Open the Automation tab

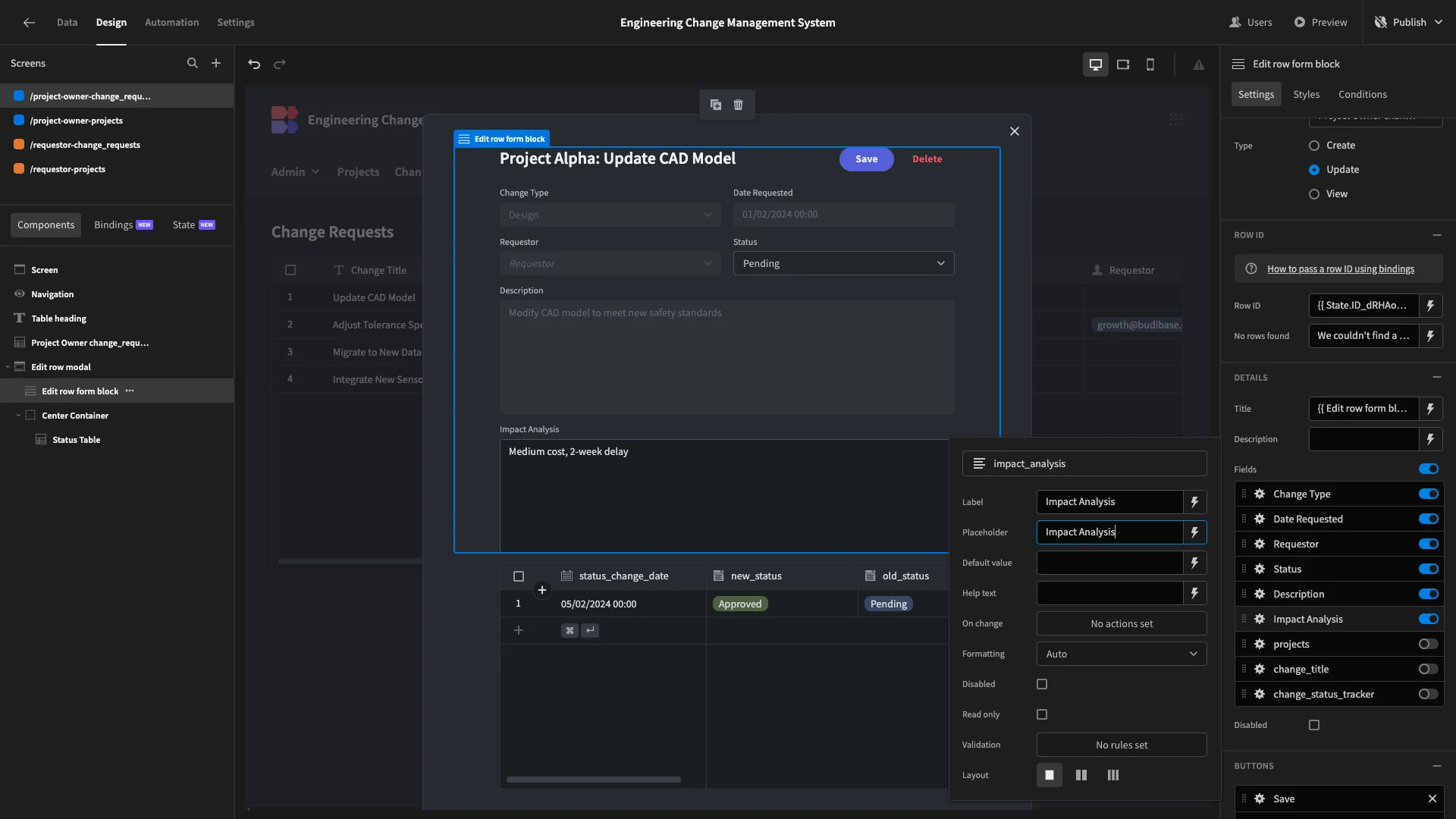pos(171,23)
